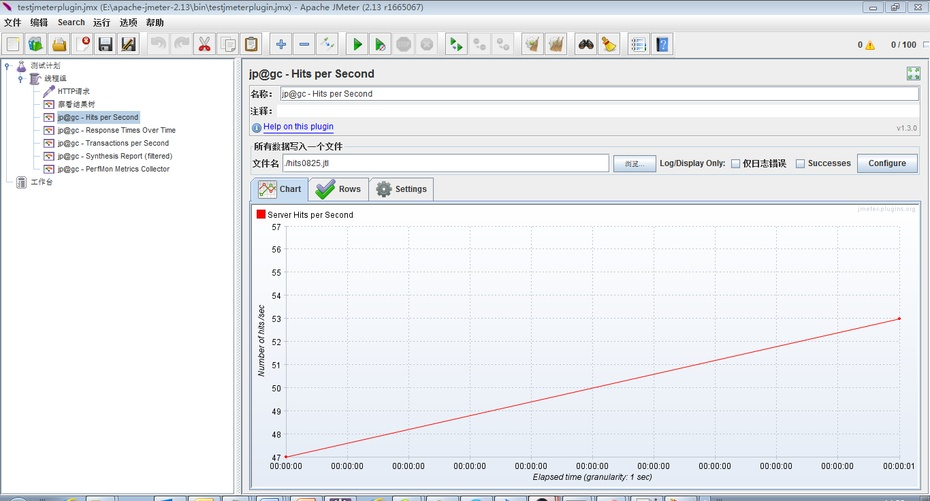Click the blue plus Expand All icon
Image resolution: width=930 pixels, height=501 pixels.
pos(281,44)
